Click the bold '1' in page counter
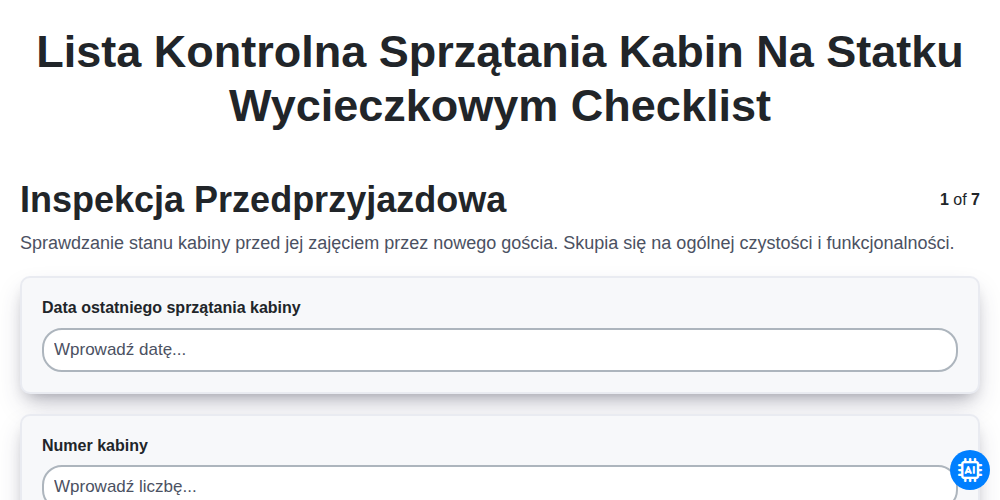Viewport: 1000px width, 500px height. [x=944, y=200]
